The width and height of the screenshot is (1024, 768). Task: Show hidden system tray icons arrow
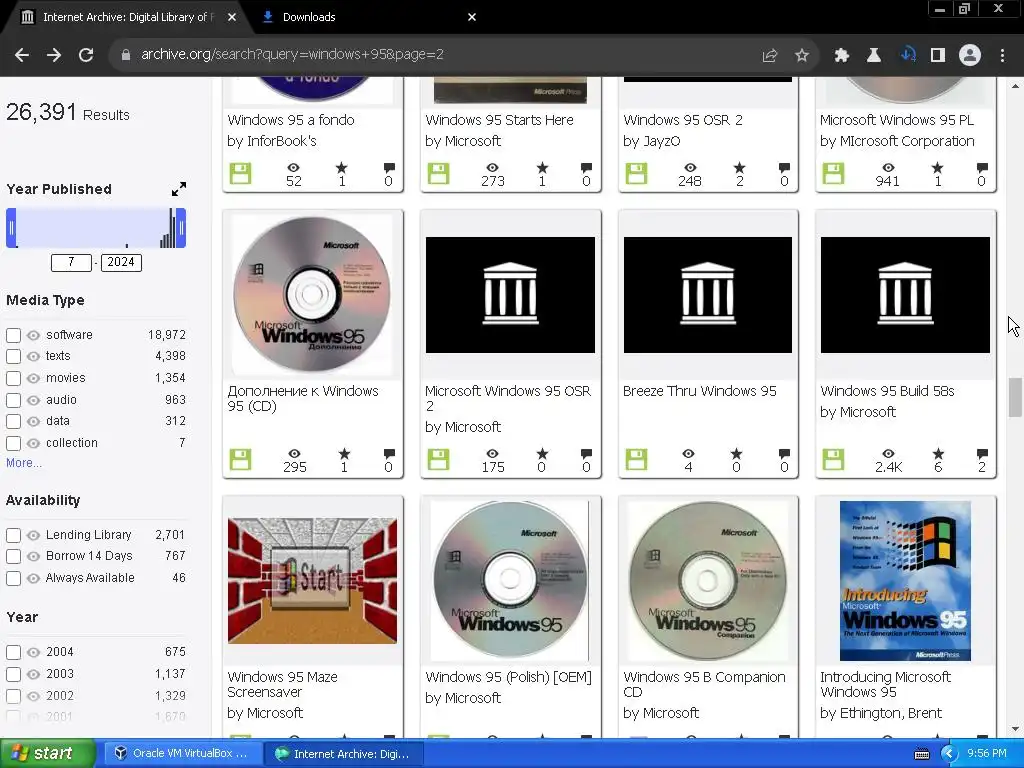click(949, 754)
